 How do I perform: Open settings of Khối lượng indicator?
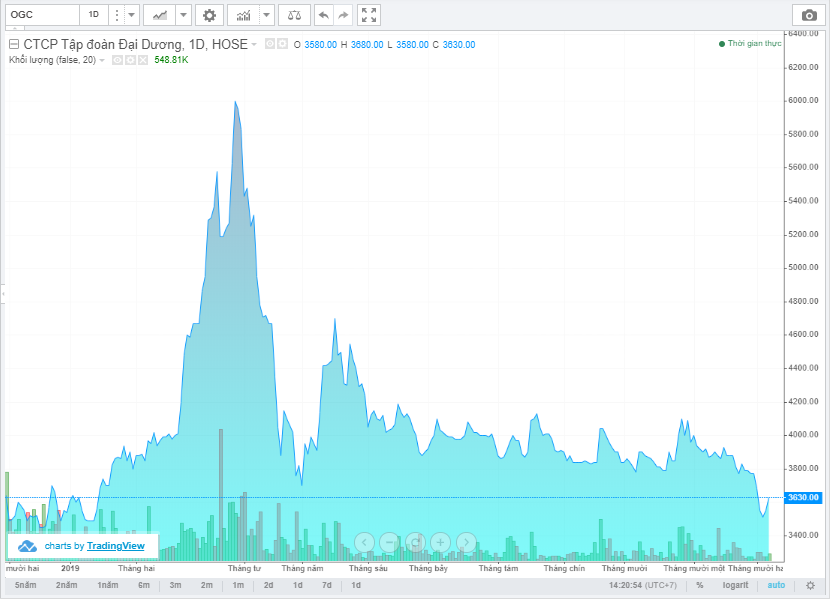coord(130,60)
